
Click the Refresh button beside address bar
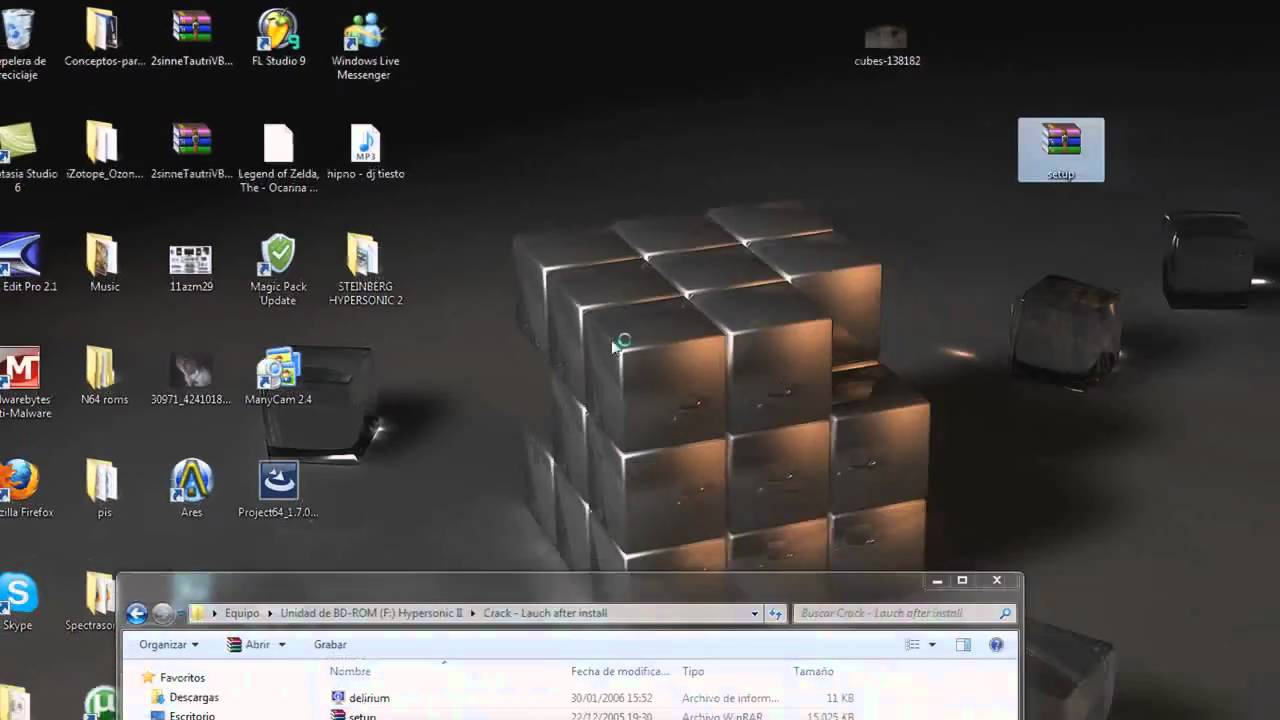[x=775, y=613]
